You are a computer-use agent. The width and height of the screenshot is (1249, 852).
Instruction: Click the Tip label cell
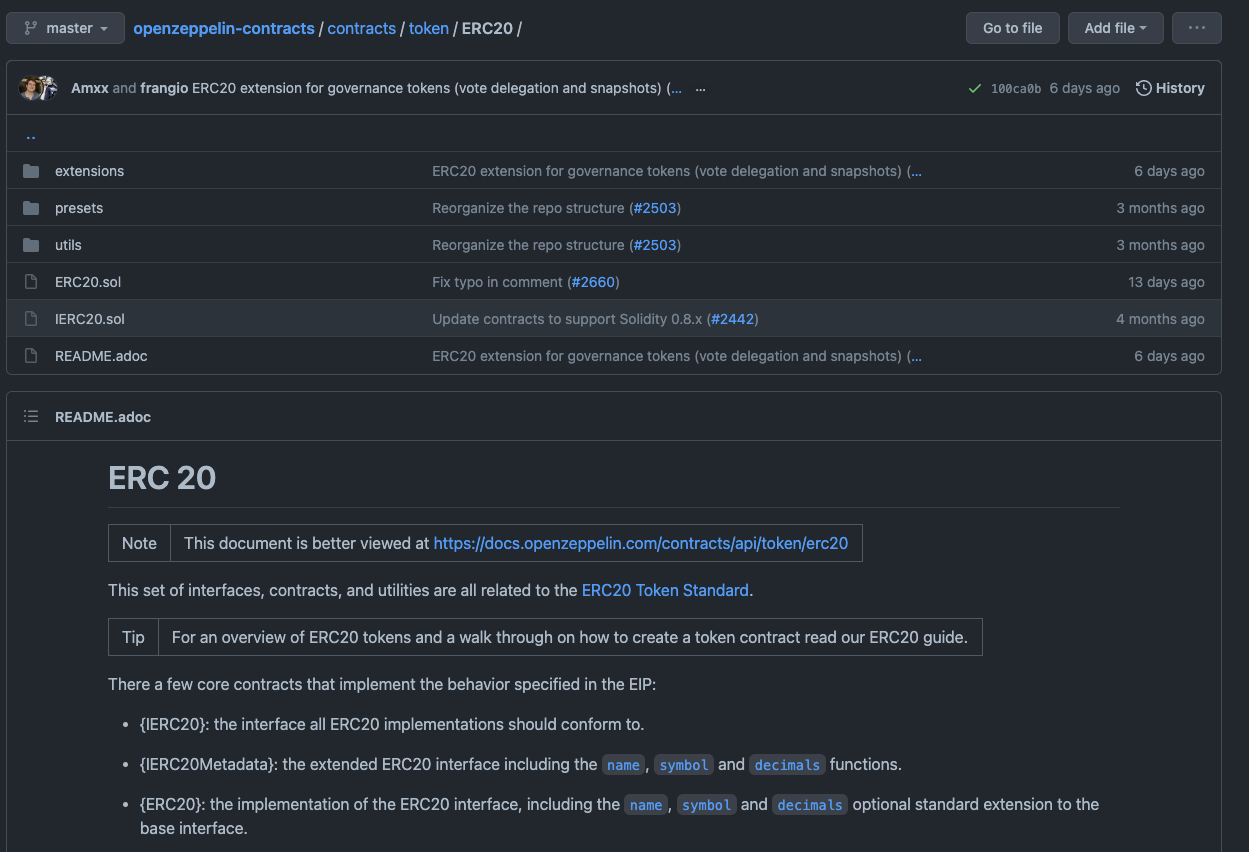pos(133,637)
